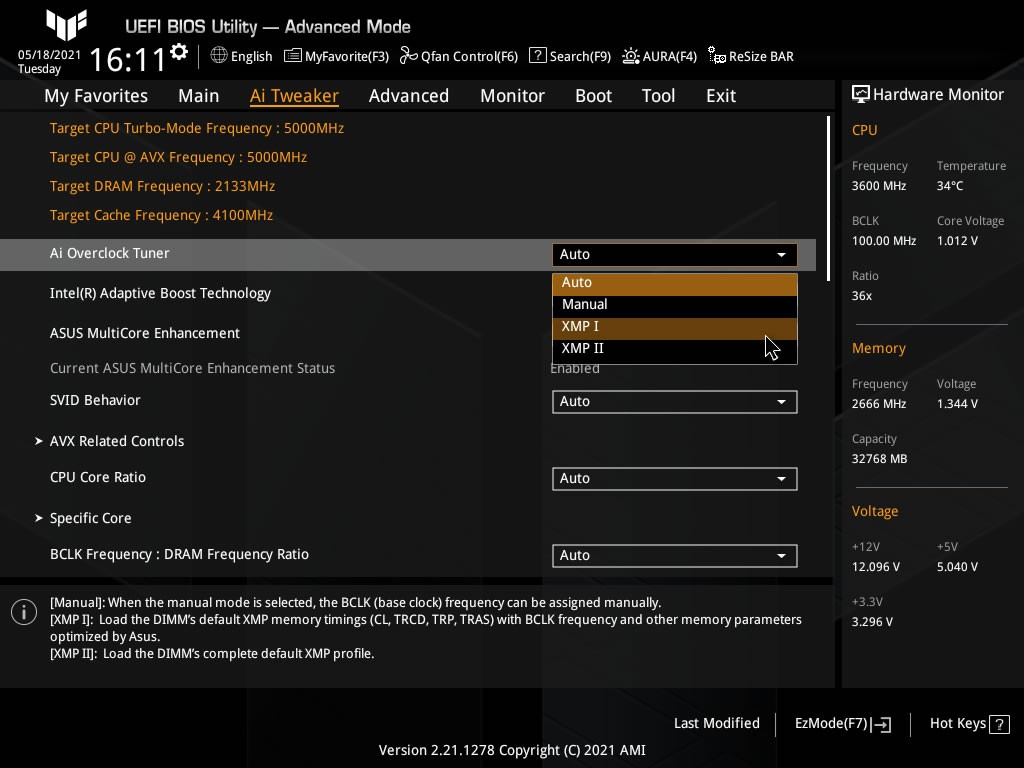Open the CPU Core Ratio dropdown
The image size is (1024, 768).
[x=674, y=478]
